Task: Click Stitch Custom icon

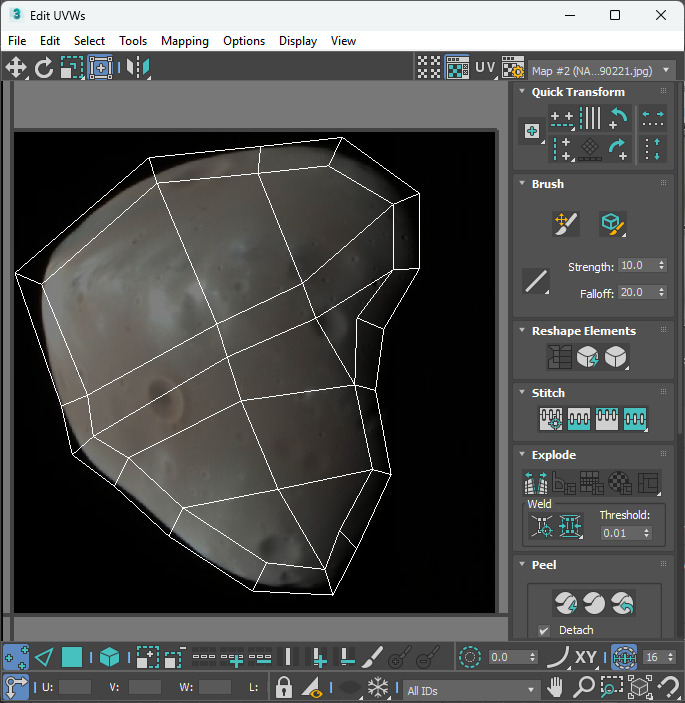Action: coord(635,419)
